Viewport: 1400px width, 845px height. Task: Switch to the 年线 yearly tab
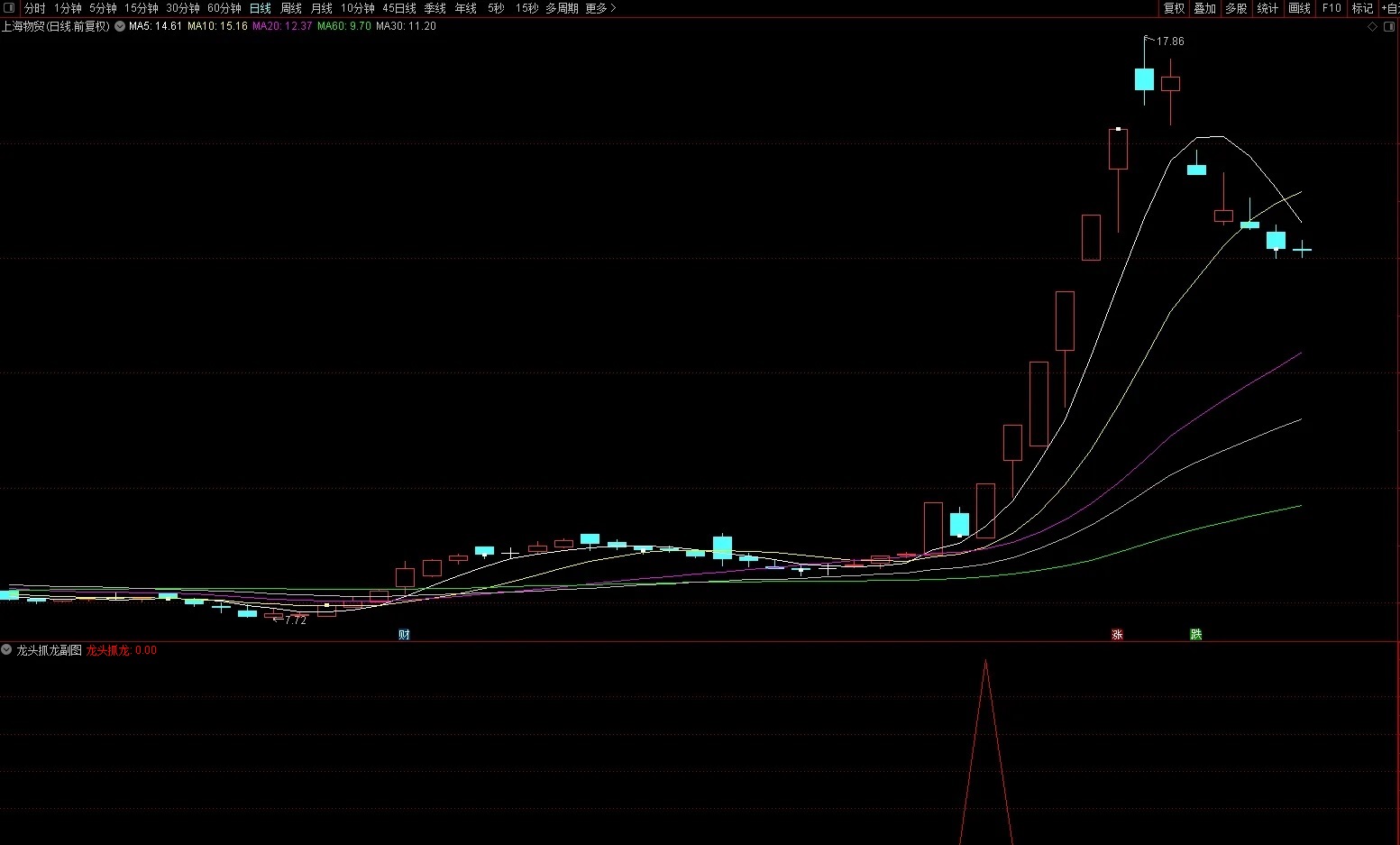click(466, 8)
